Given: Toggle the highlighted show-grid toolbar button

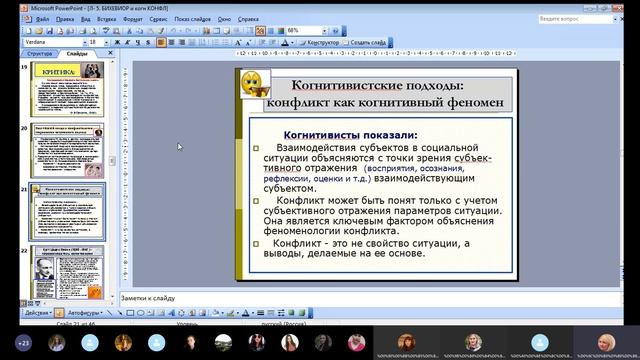Looking at the screenshot, I should pyautogui.click(x=260, y=31).
